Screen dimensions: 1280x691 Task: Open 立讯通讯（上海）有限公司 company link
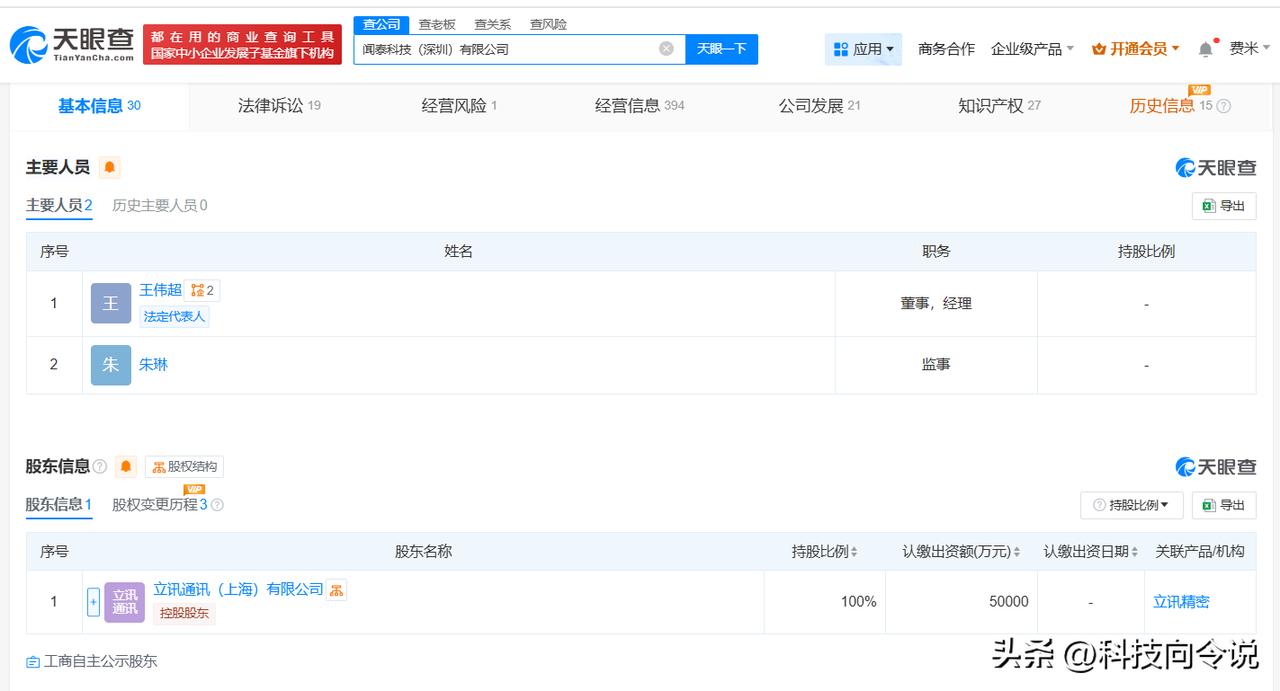click(238, 589)
